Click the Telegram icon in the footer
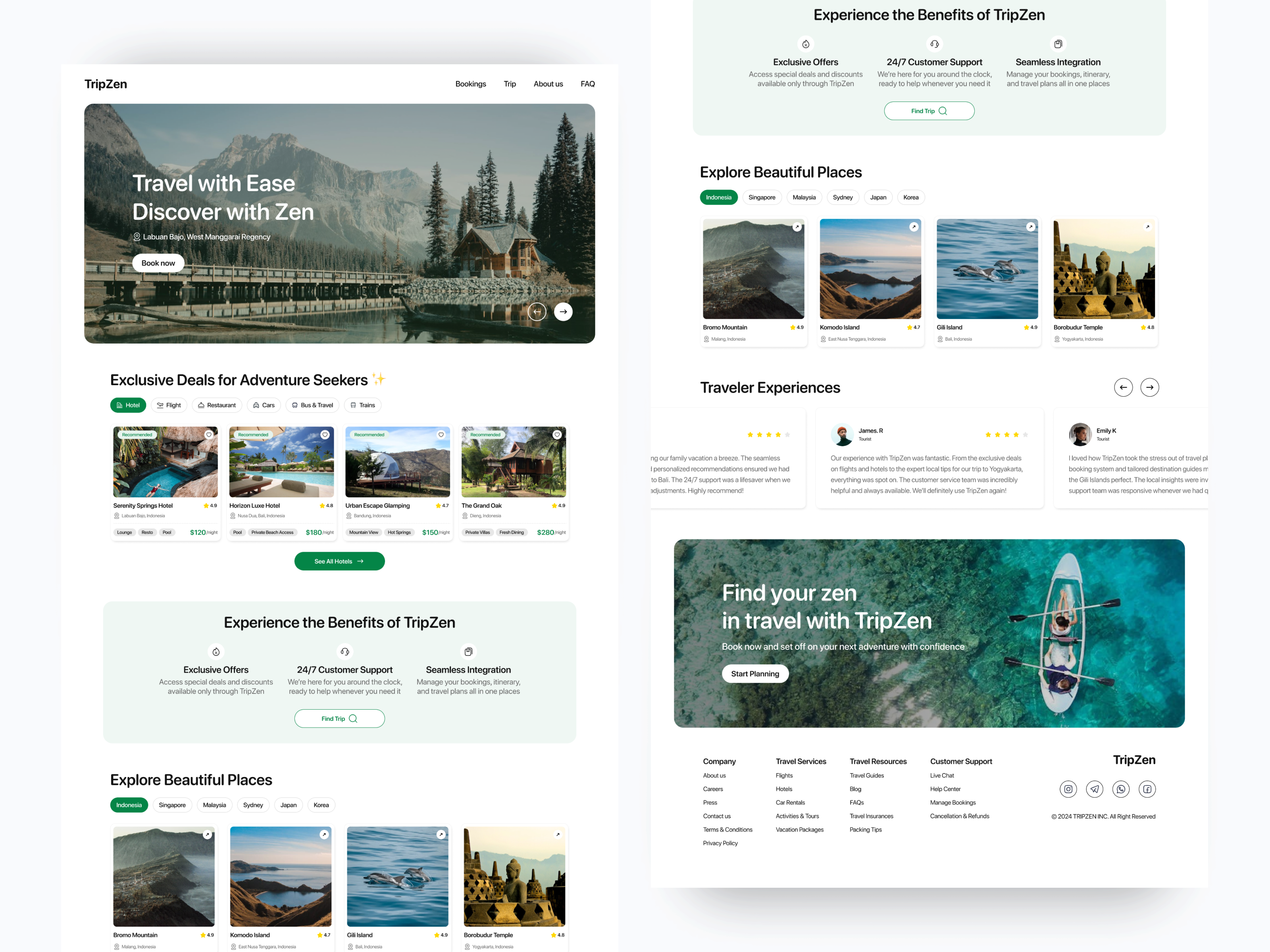This screenshot has width=1270, height=952. [1094, 789]
